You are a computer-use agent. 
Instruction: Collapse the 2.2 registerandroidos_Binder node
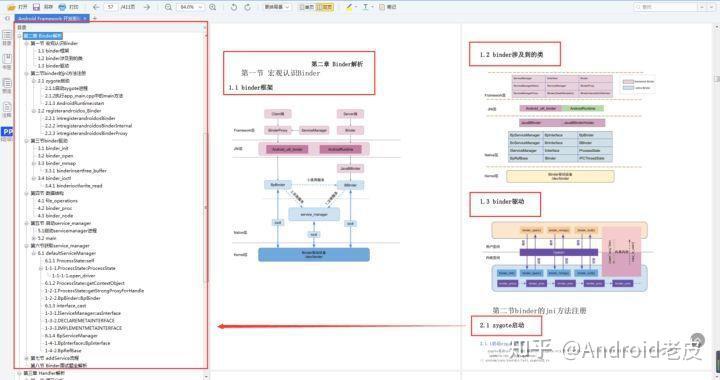pos(34,111)
